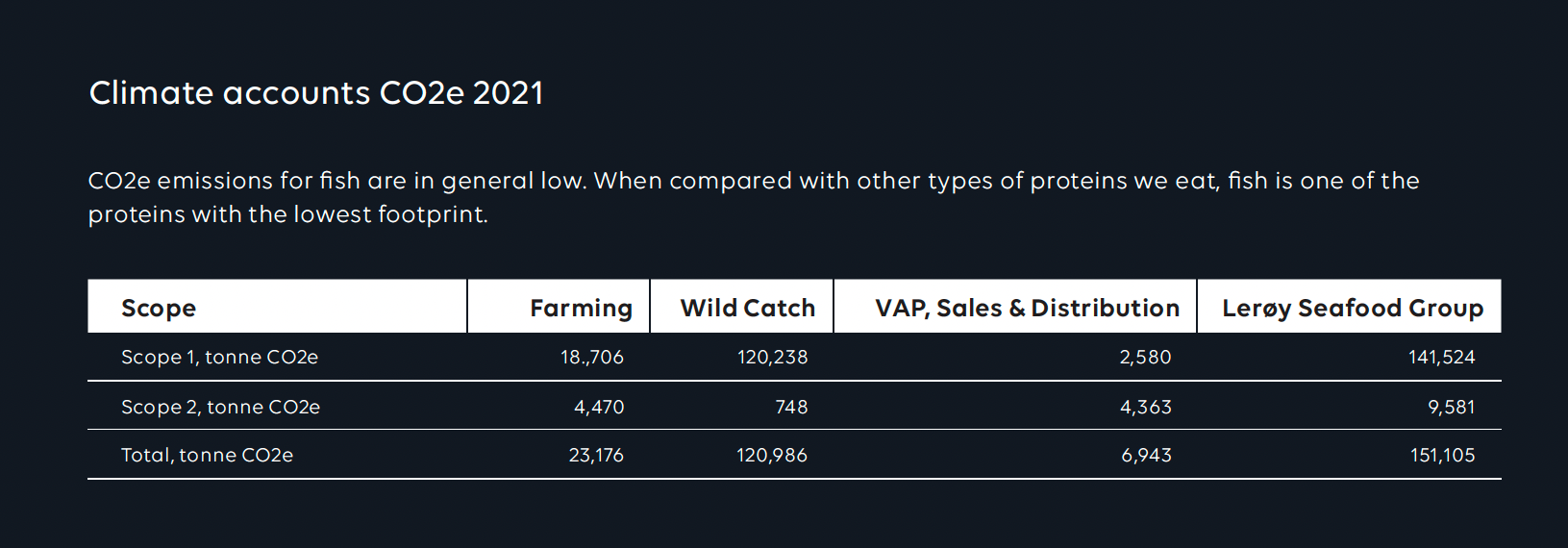Select the Wild Catch total 120,986

[x=772, y=456]
